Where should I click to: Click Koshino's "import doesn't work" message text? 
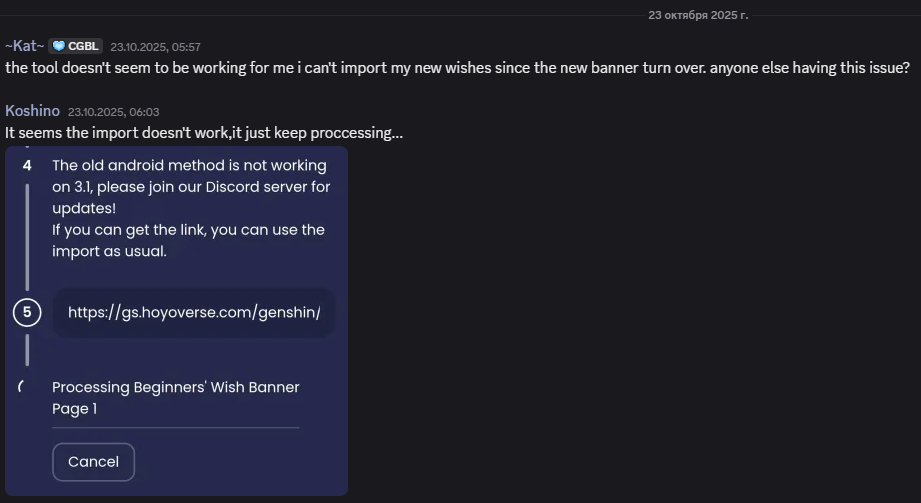204,132
